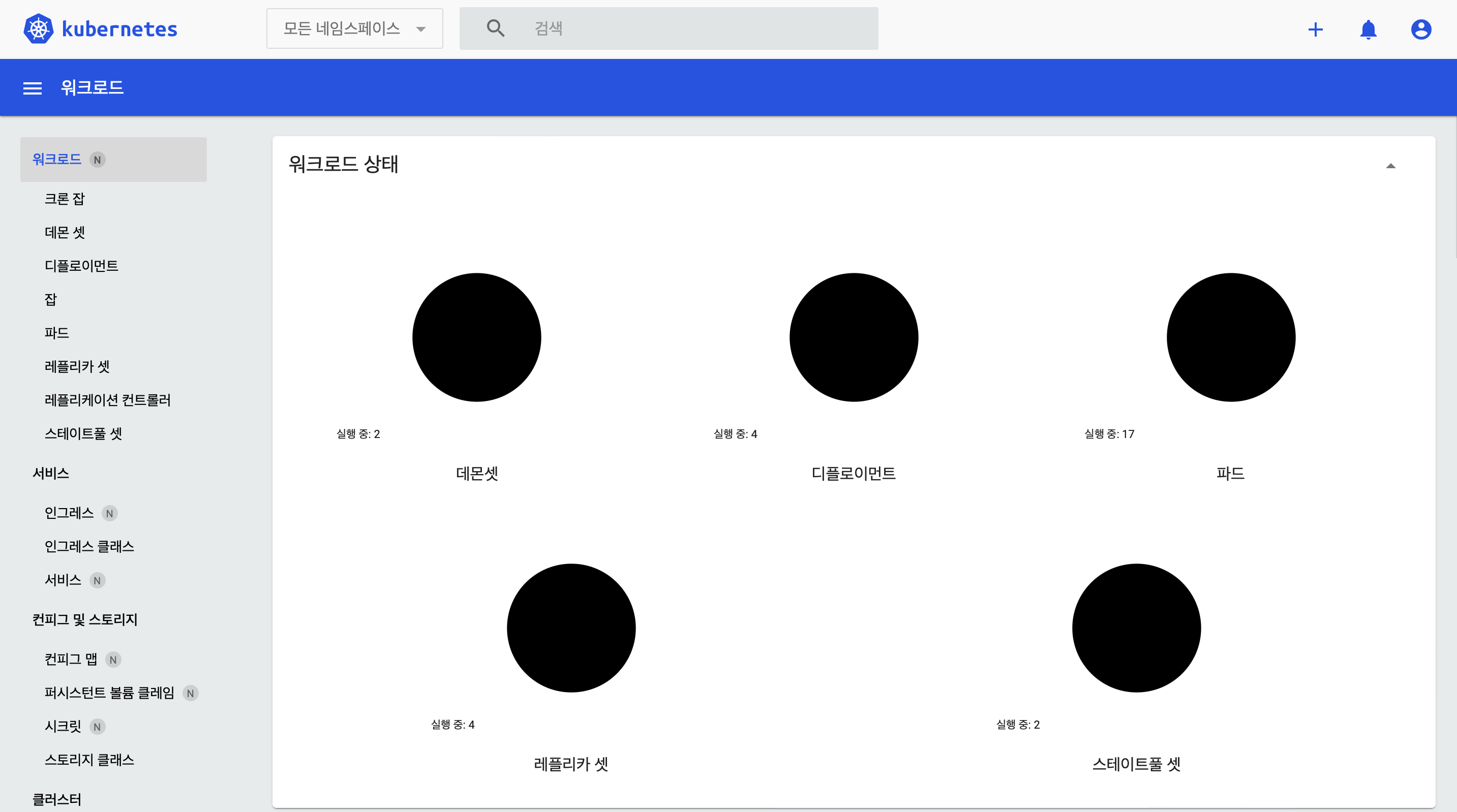Open the notifications bell icon
Screen dimensions: 1457x812
(x=1368, y=29)
